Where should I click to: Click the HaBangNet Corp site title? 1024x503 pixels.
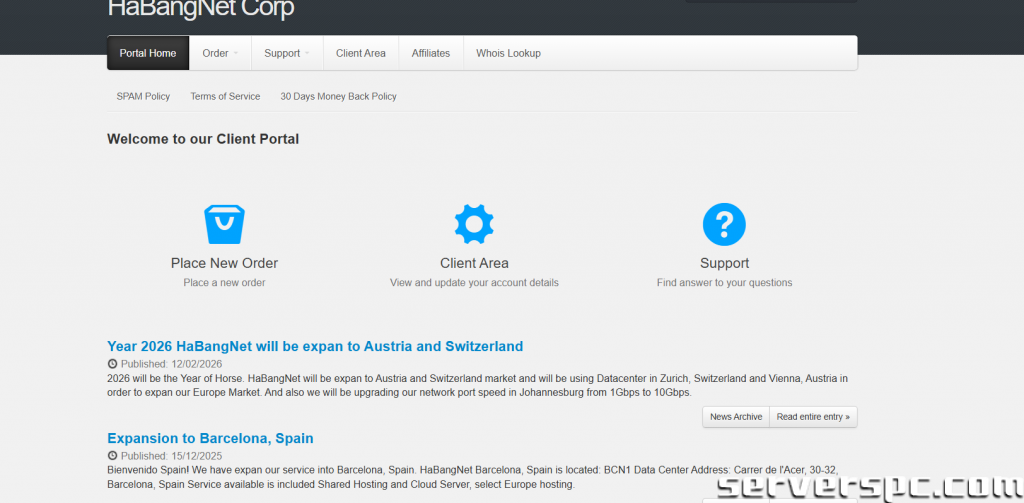(201, 10)
